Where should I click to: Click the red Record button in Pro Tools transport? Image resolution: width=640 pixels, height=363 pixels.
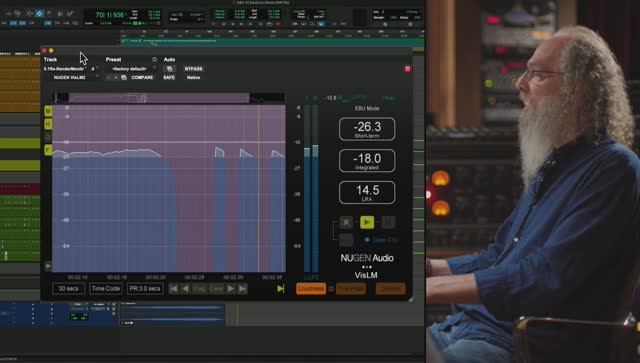(x=278, y=24)
